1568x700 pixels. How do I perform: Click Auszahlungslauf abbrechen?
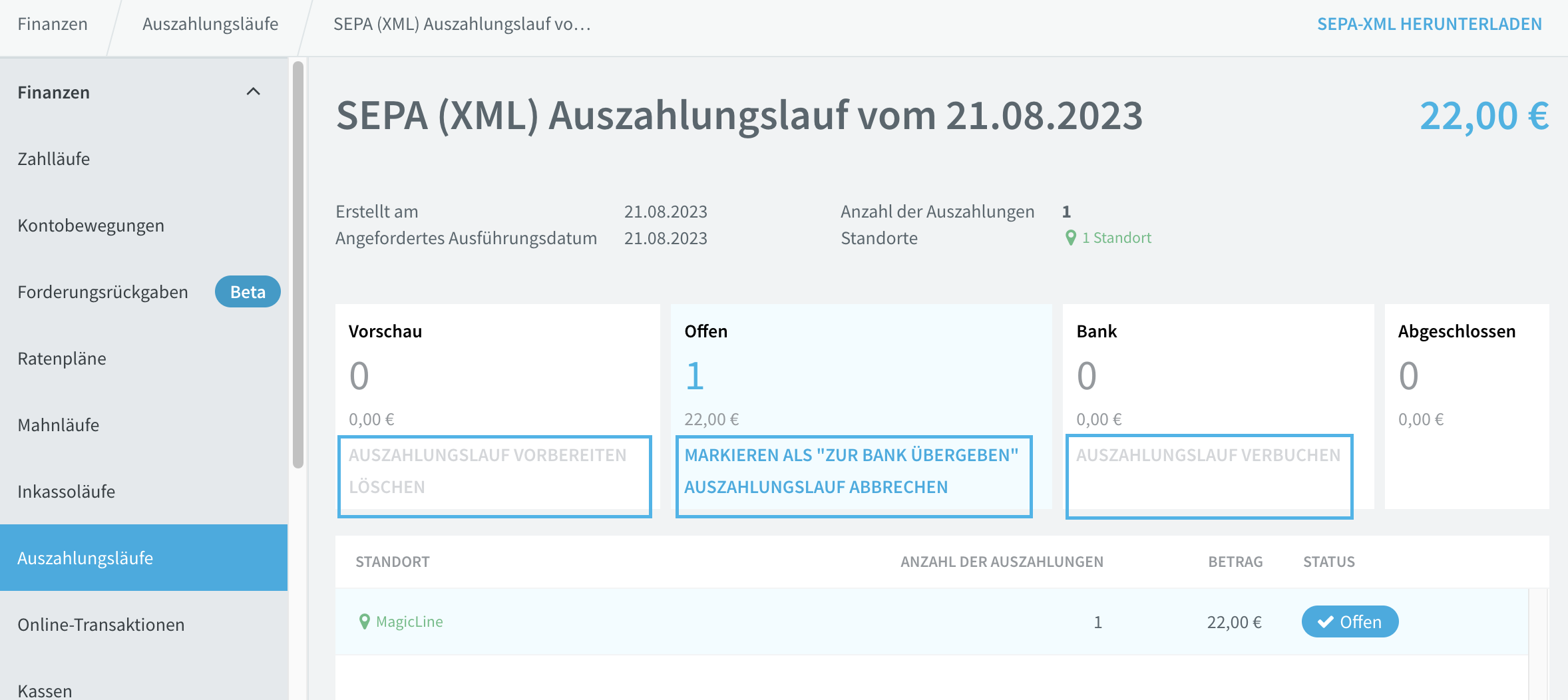coord(816,487)
